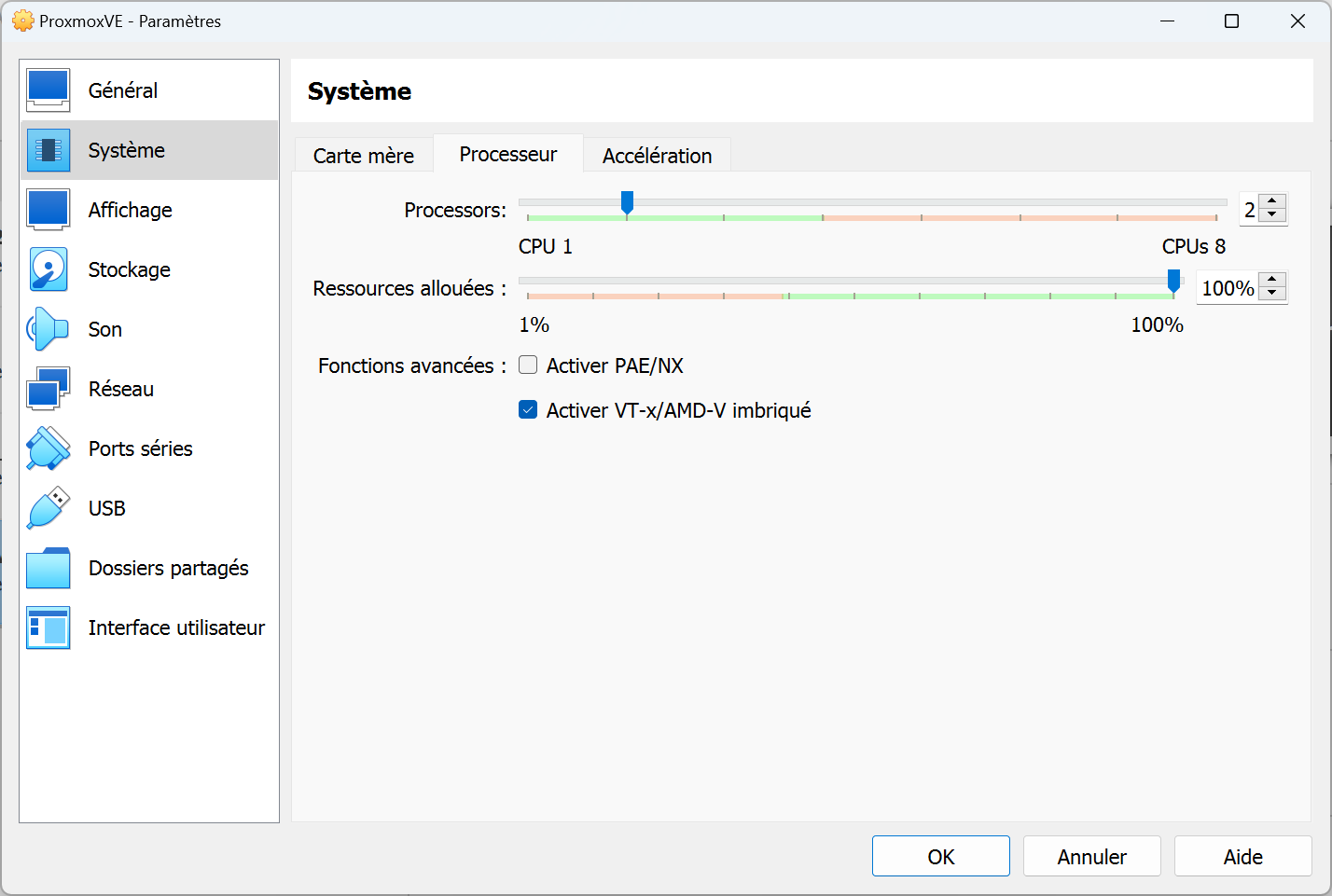The height and width of the screenshot is (896, 1332).
Task: Open help via the Aide button
Action: tap(1242, 855)
